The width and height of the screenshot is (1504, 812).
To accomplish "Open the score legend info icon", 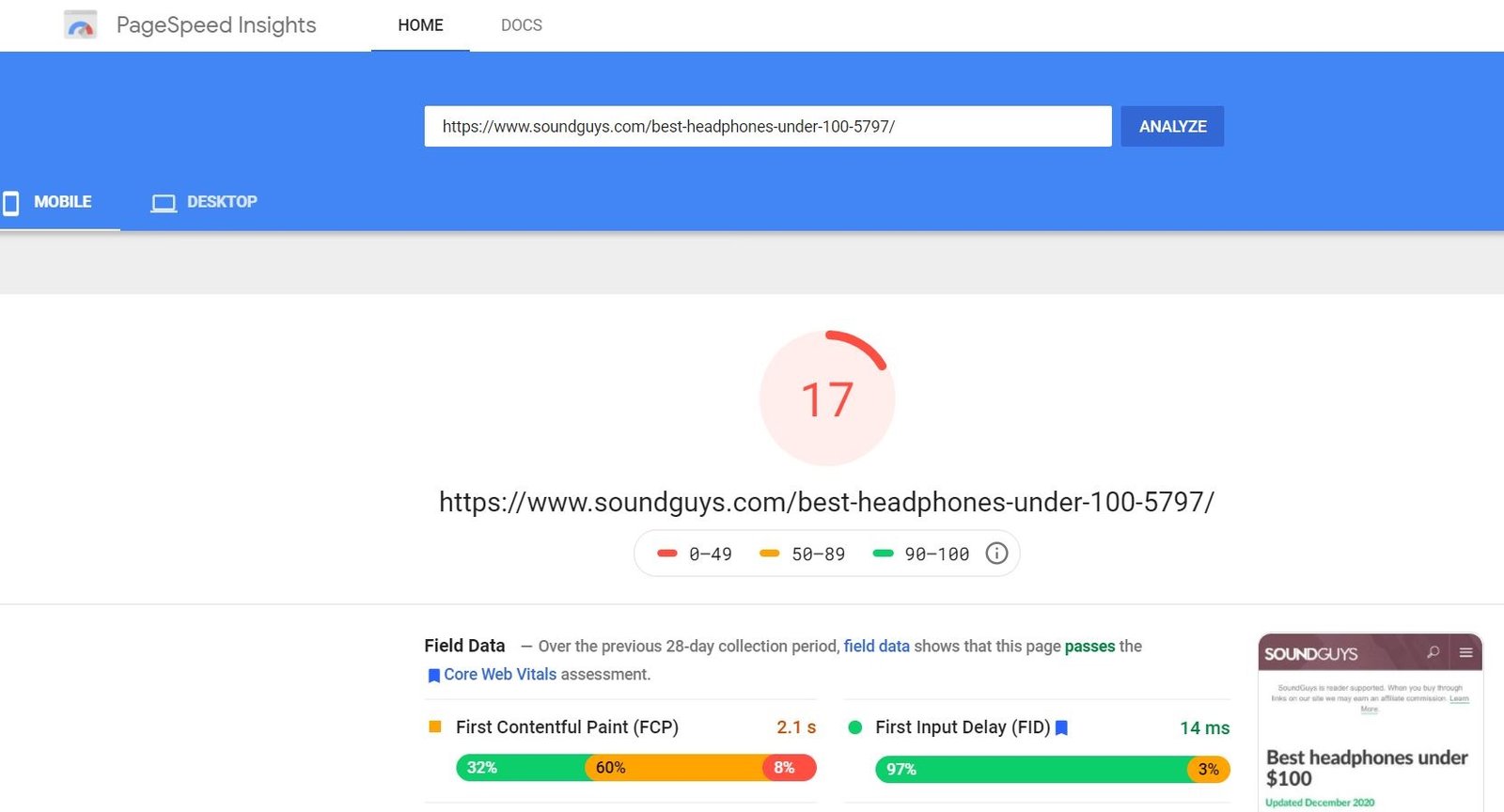I will (x=996, y=554).
